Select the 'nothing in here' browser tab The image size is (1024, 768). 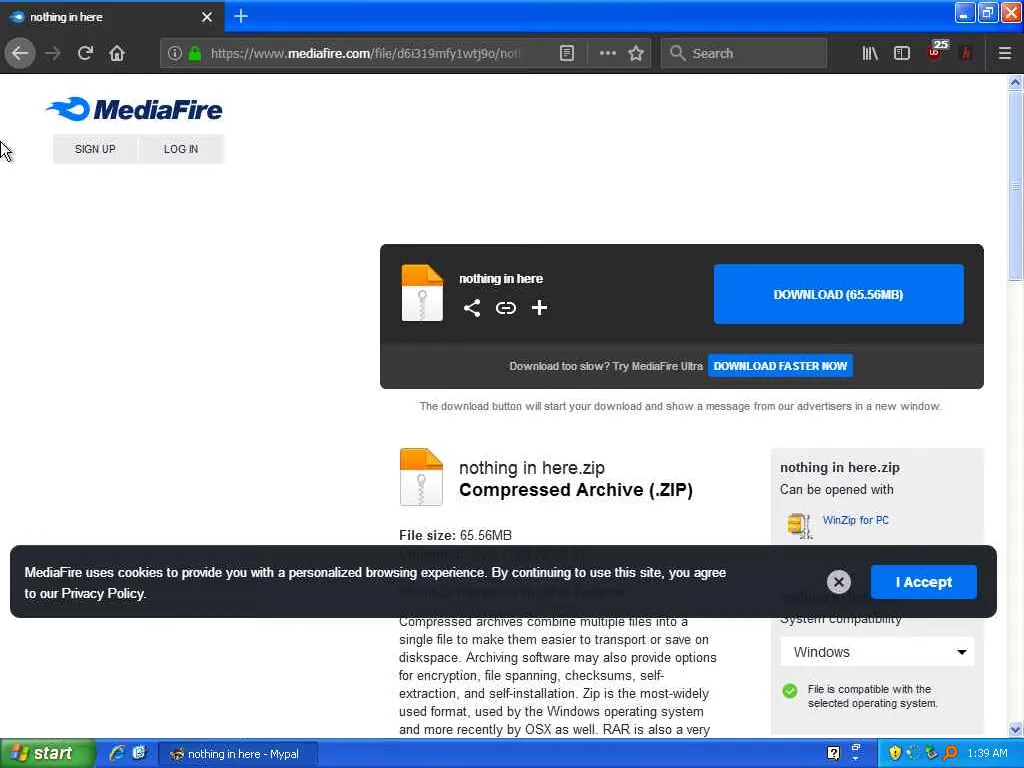point(112,17)
